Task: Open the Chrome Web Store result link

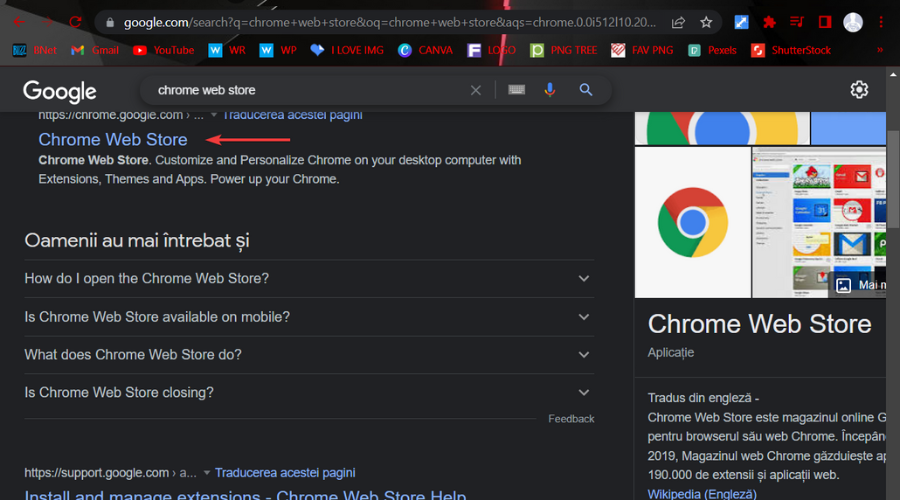Action: (113, 139)
